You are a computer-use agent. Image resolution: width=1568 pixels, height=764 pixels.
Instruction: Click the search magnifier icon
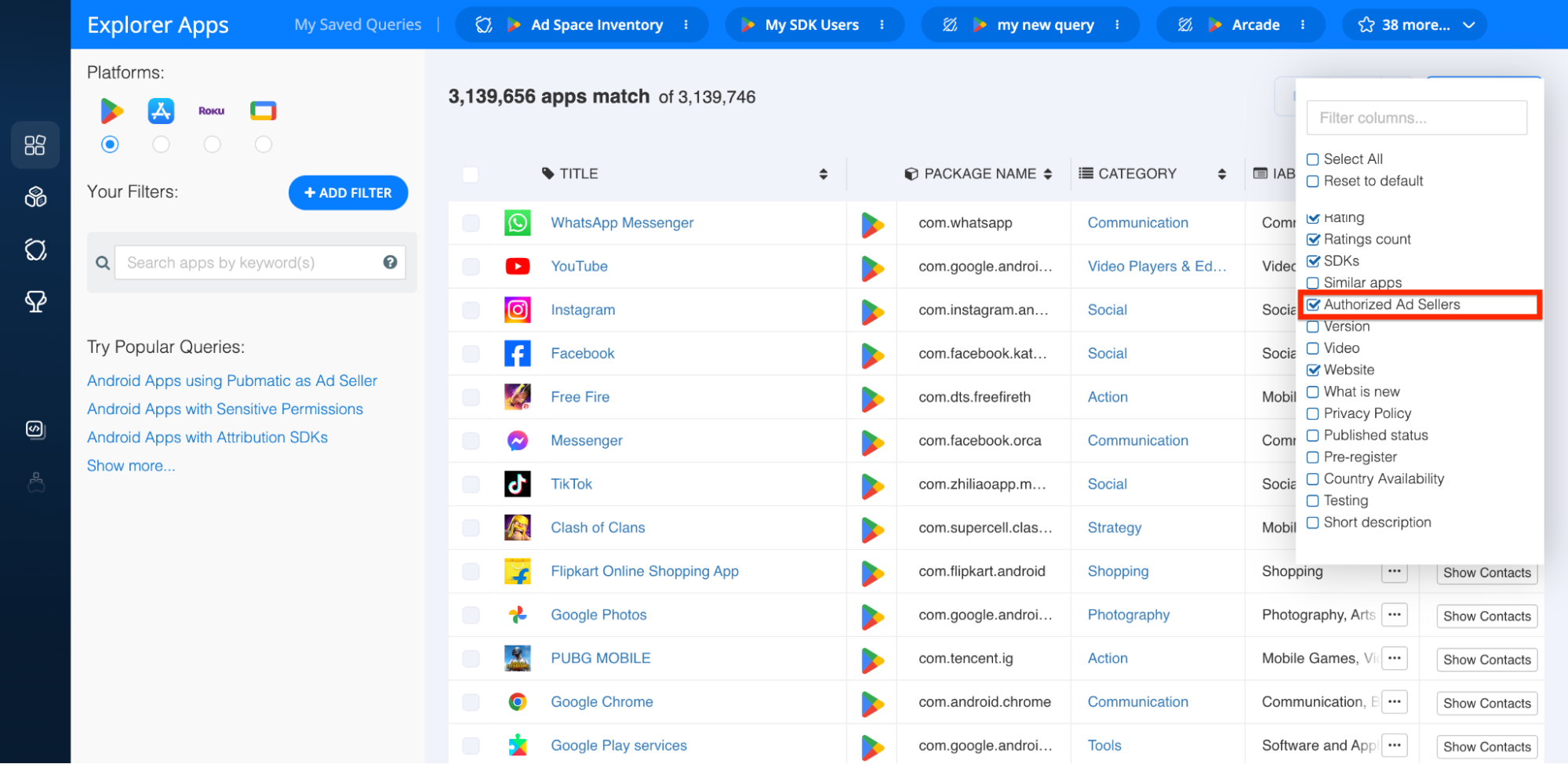click(103, 264)
